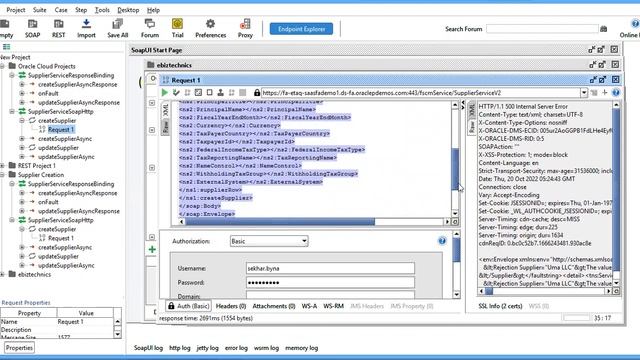Click the Search Forum input field

(x=542, y=29)
